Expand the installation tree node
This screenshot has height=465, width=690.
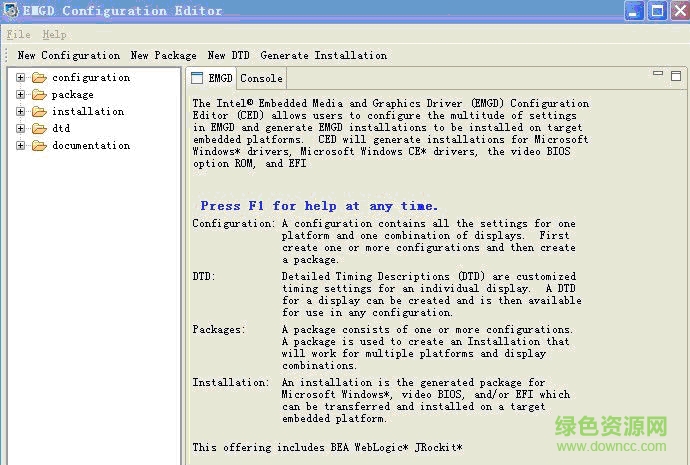click(20, 112)
